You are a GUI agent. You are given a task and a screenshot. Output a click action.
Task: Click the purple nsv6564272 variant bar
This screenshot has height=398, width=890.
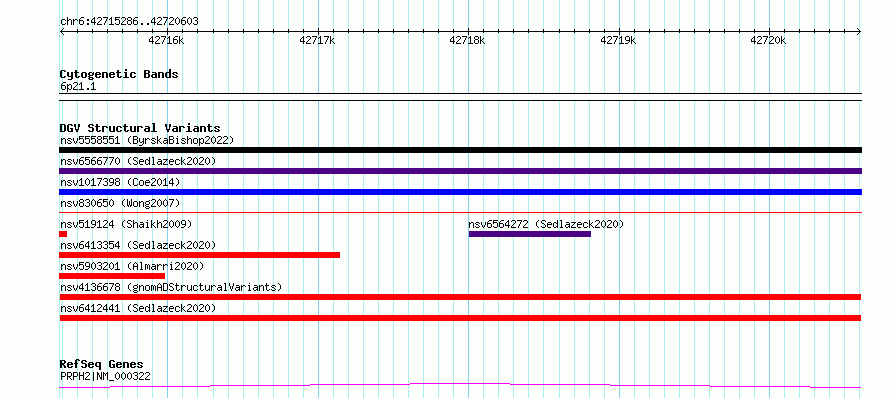coord(530,234)
